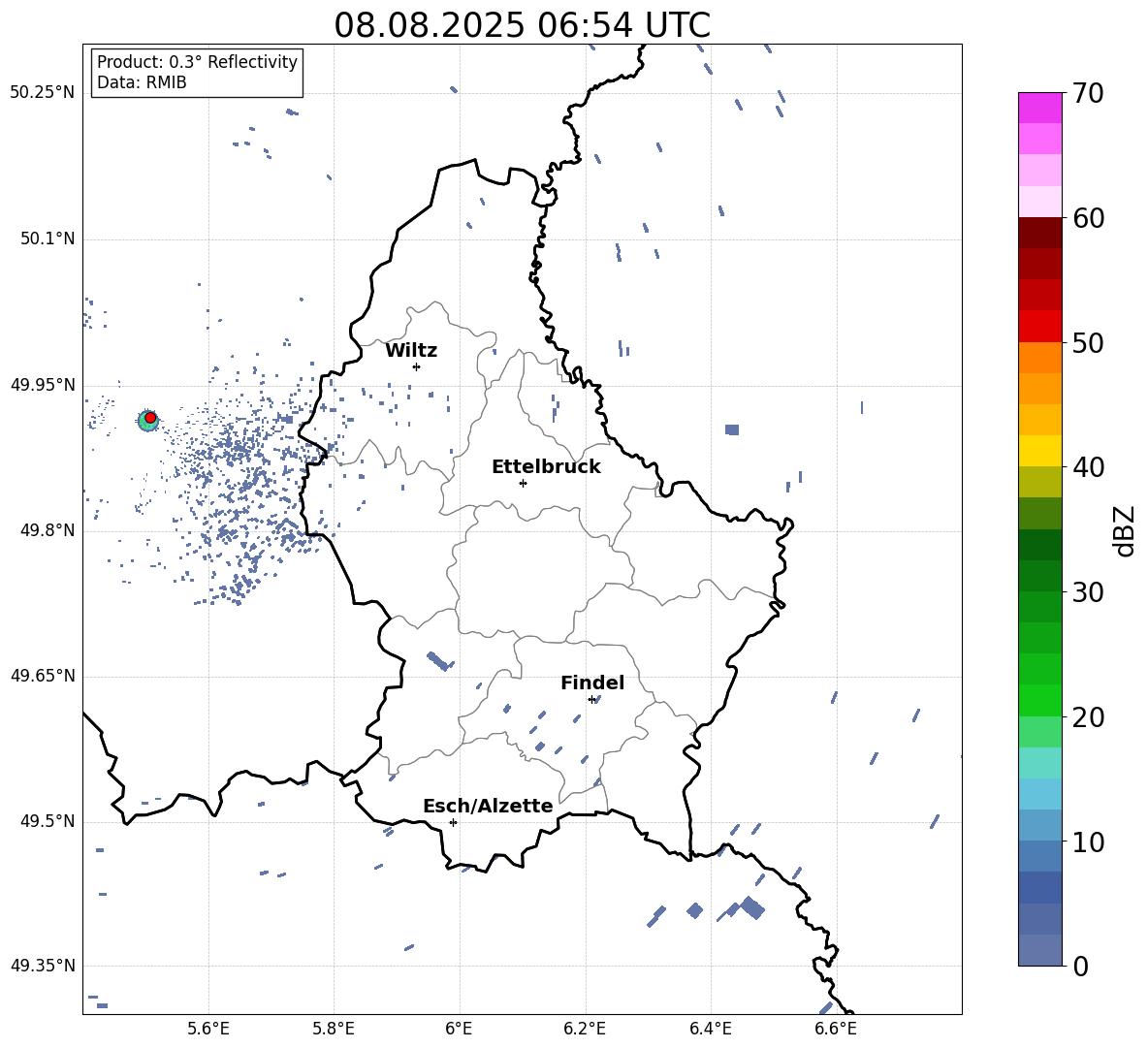Click the 50.25°N latitude label
The width and height of the screenshot is (1148, 1048).
click(43, 93)
